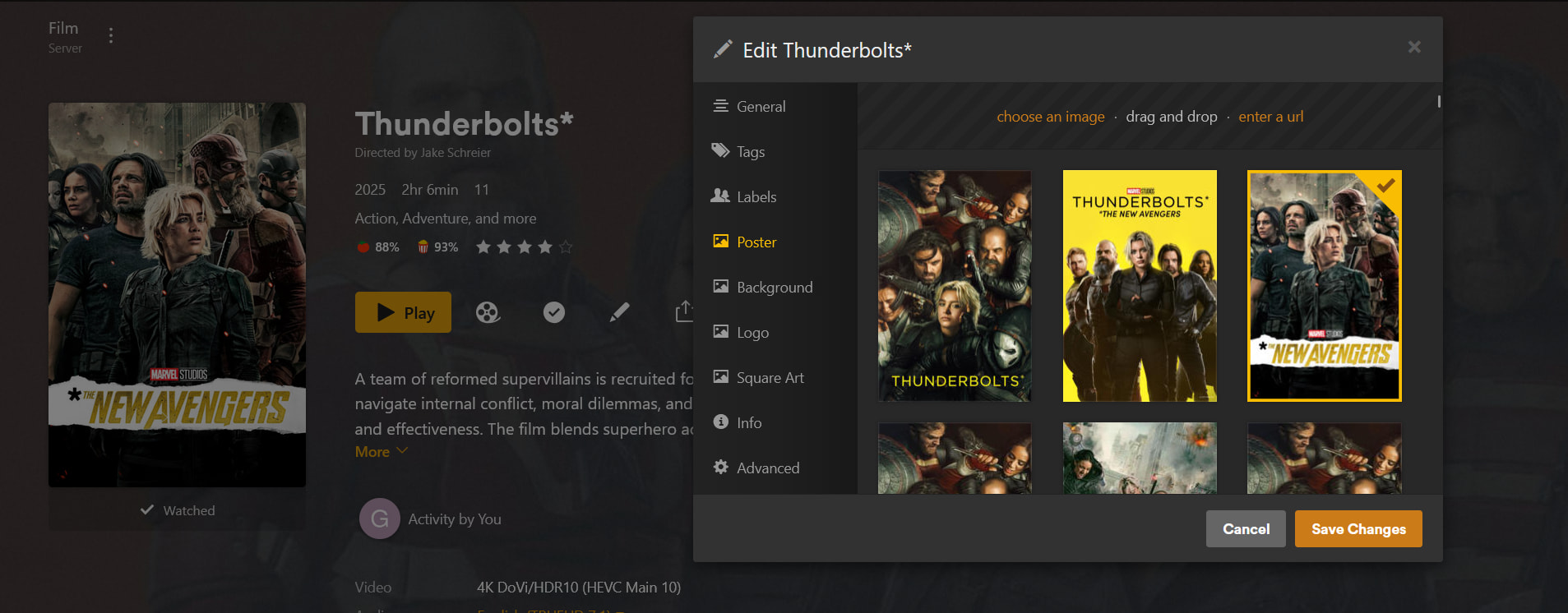Screen dimensions: 1568x613
Task: Click the popcorn 93% audience score
Action: 437,247
